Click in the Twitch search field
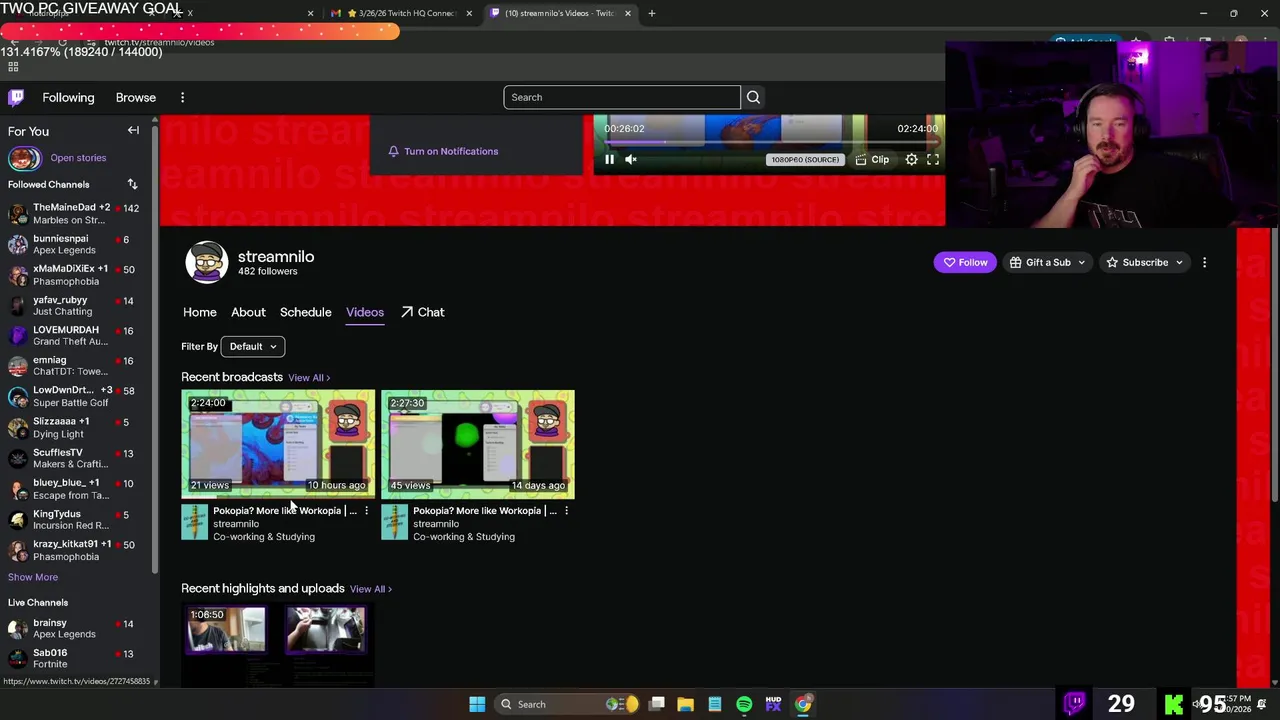 [x=622, y=97]
